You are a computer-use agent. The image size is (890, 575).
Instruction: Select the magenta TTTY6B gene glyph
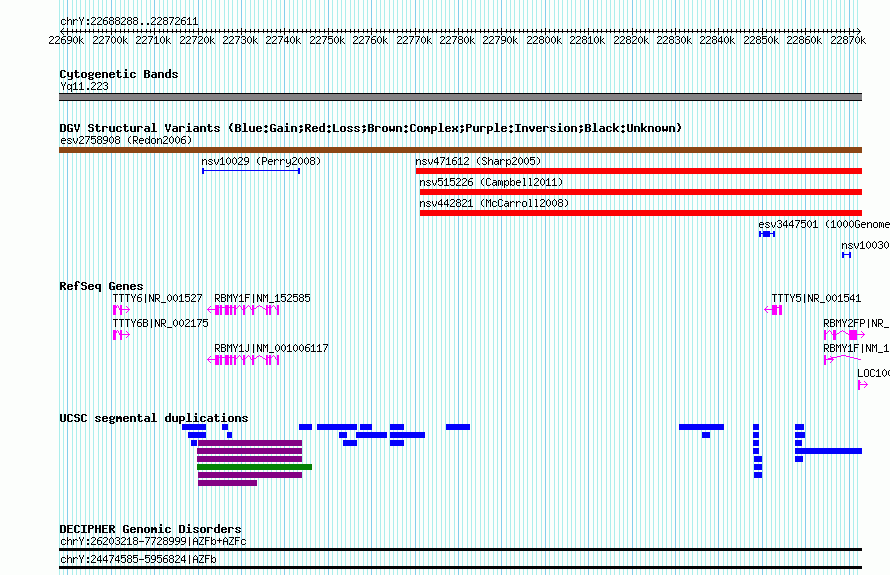[121, 335]
